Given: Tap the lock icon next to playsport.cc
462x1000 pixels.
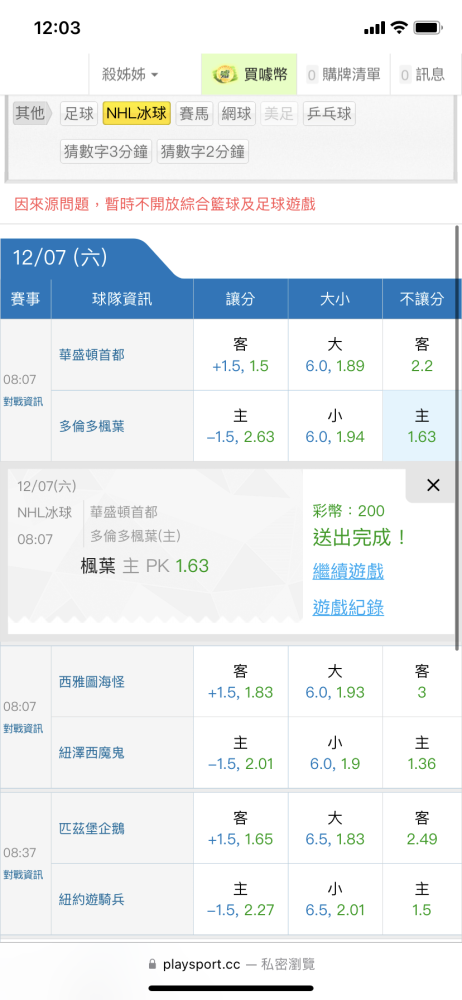Looking at the screenshot, I should point(152,964).
